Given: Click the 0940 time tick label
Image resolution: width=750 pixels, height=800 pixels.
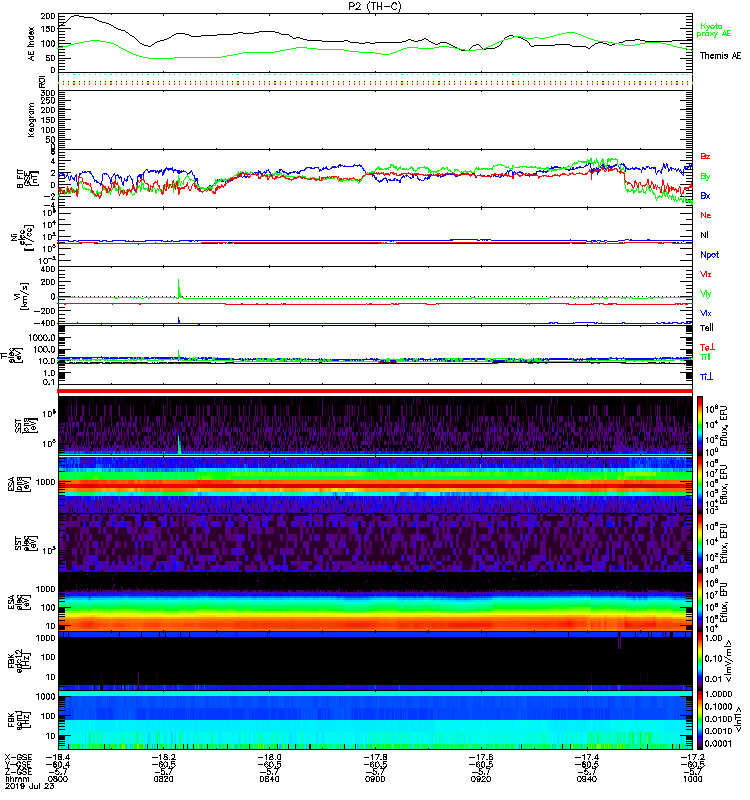Looking at the screenshot, I should tap(587, 779).
